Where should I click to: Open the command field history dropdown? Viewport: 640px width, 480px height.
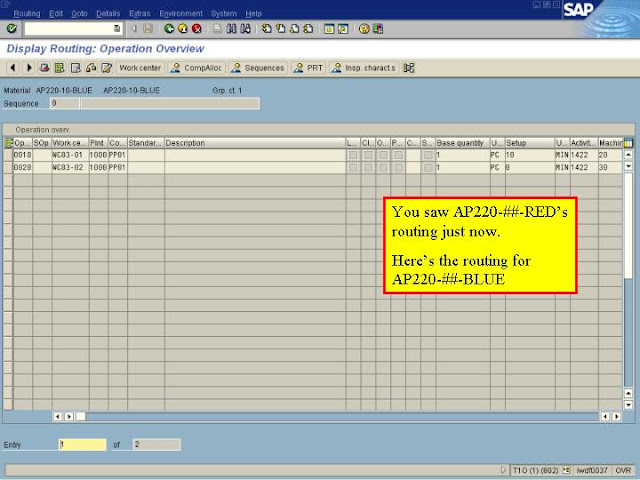[117, 29]
